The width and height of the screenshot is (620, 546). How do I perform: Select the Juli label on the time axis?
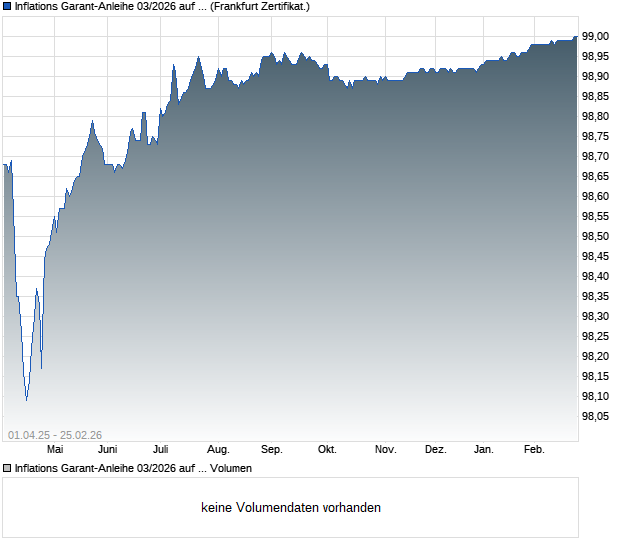pos(160,450)
